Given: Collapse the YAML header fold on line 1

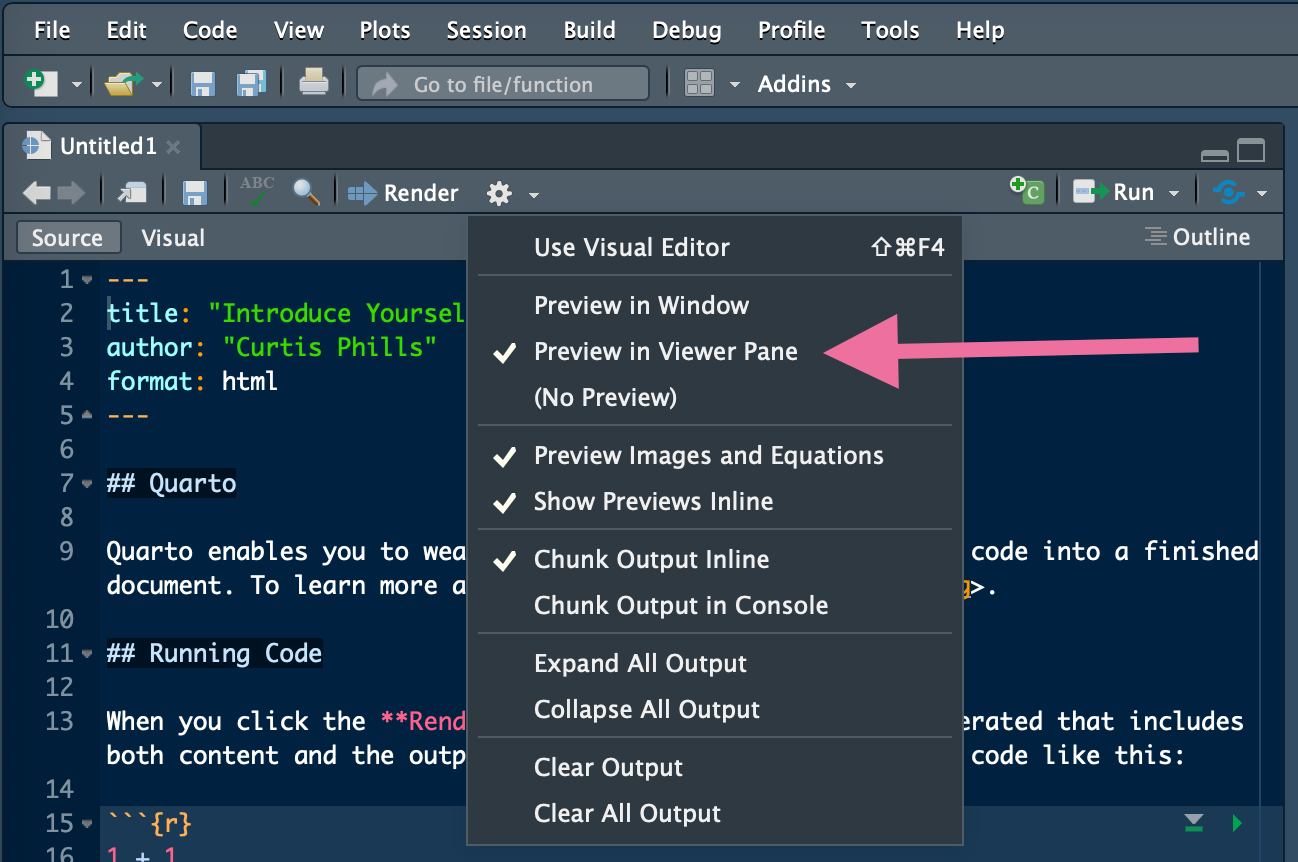Looking at the screenshot, I should coord(88,280).
